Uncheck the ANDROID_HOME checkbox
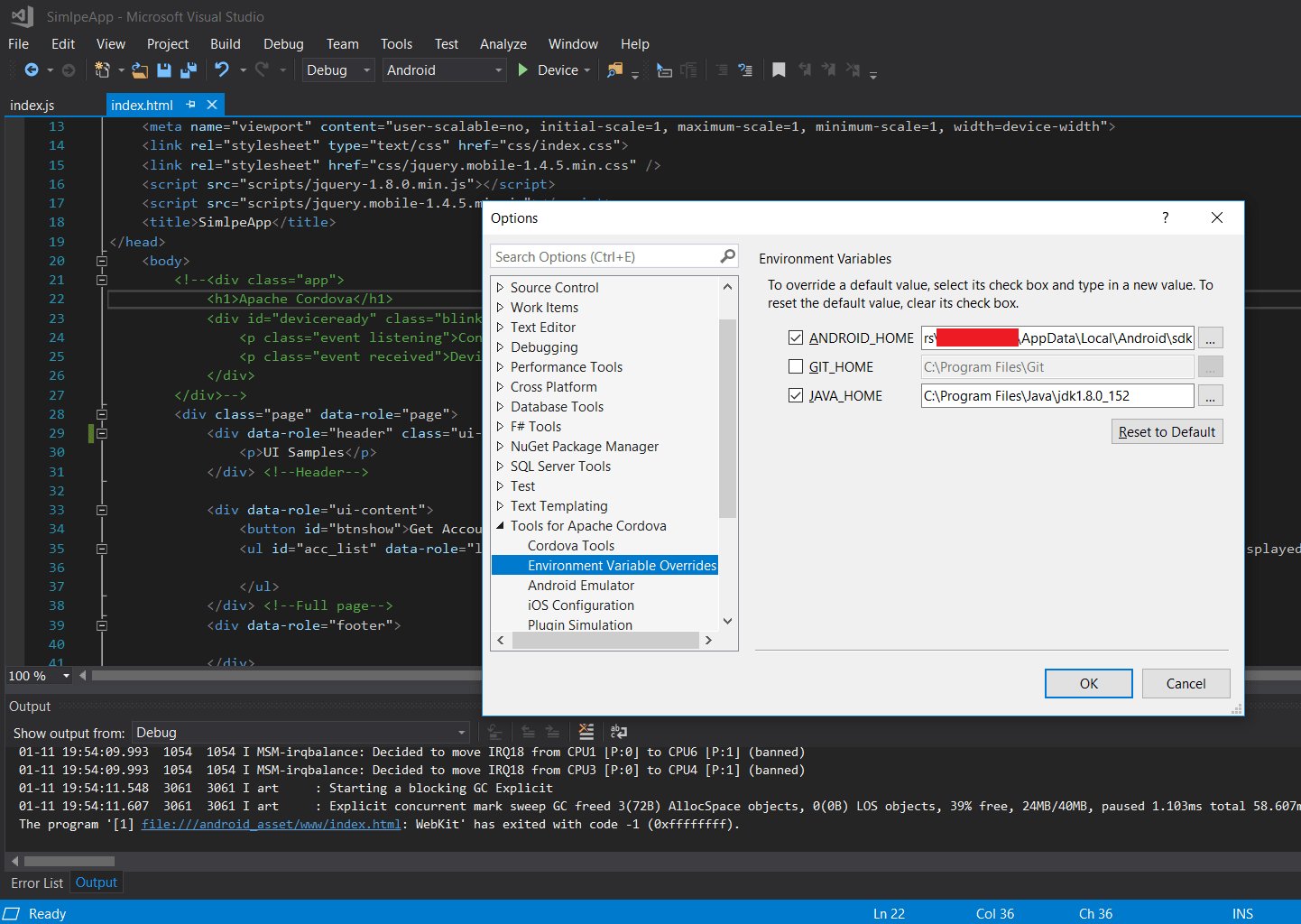Screen dimensions: 1301x924 coord(796,337)
